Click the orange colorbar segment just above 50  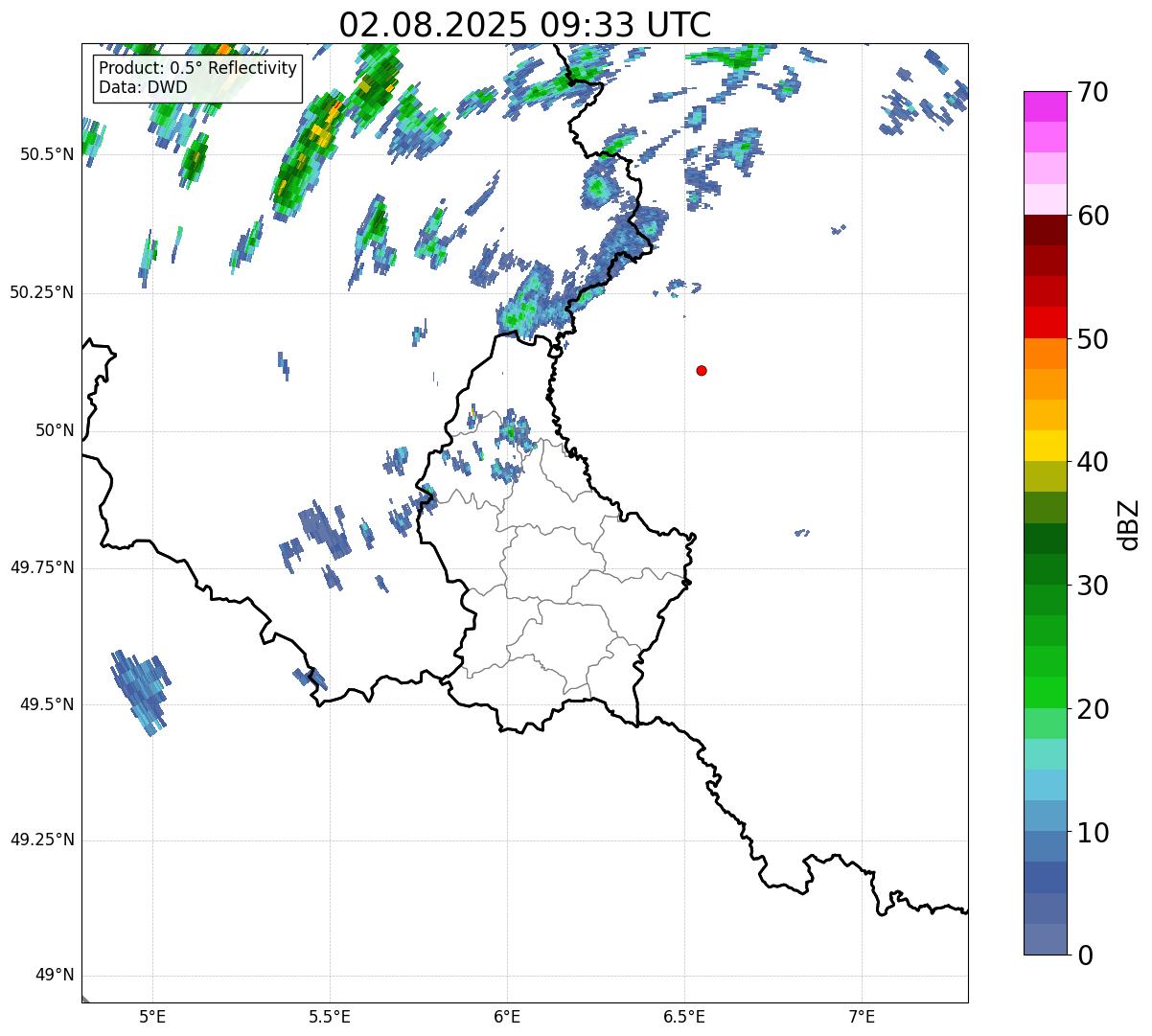pos(1045,354)
